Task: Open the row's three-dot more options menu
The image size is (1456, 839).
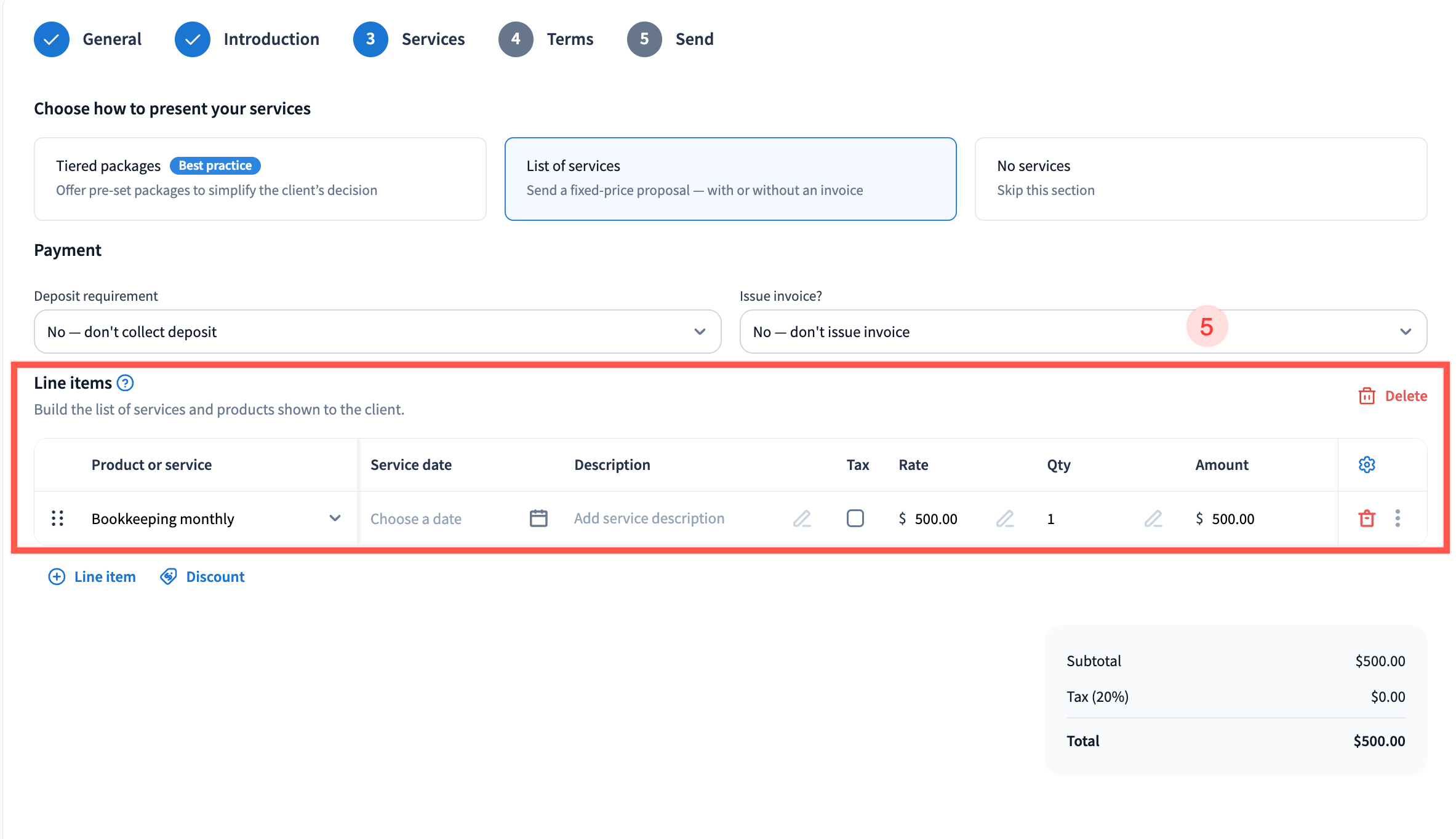Action: (x=1398, y=519)
